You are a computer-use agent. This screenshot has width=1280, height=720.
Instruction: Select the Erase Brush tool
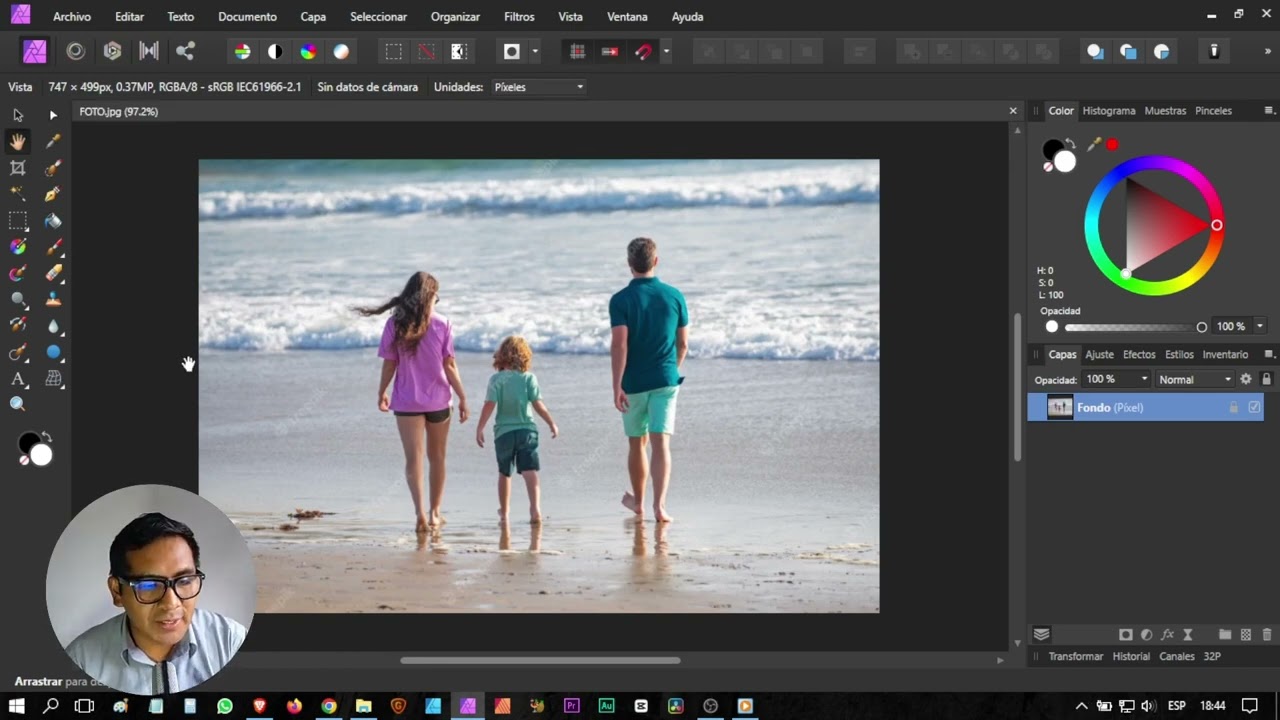[x=54, y=273]
